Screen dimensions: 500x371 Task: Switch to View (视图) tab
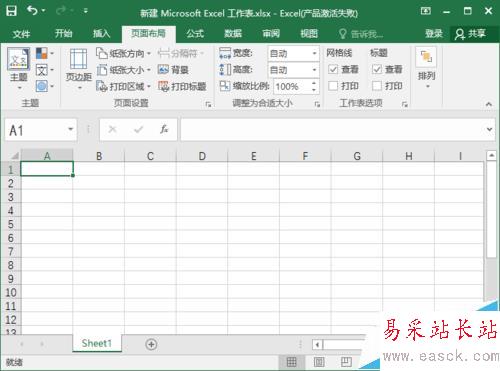pos(309,34)
